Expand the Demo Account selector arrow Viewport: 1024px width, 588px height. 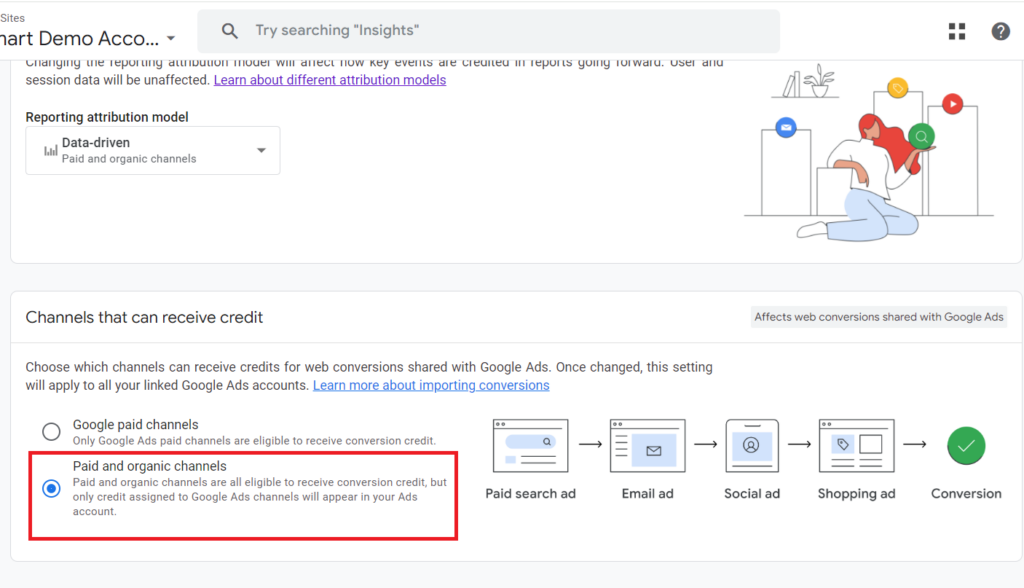point(171,39)
